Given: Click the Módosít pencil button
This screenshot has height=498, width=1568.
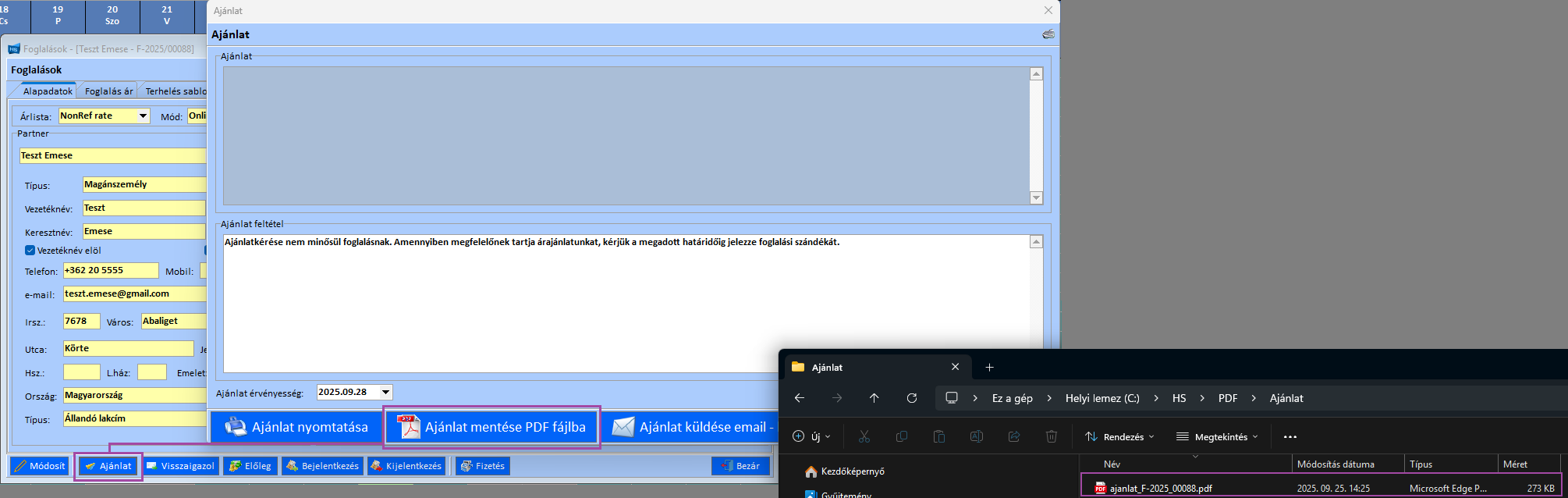Looking at the screenshot, I should [40, 466].
